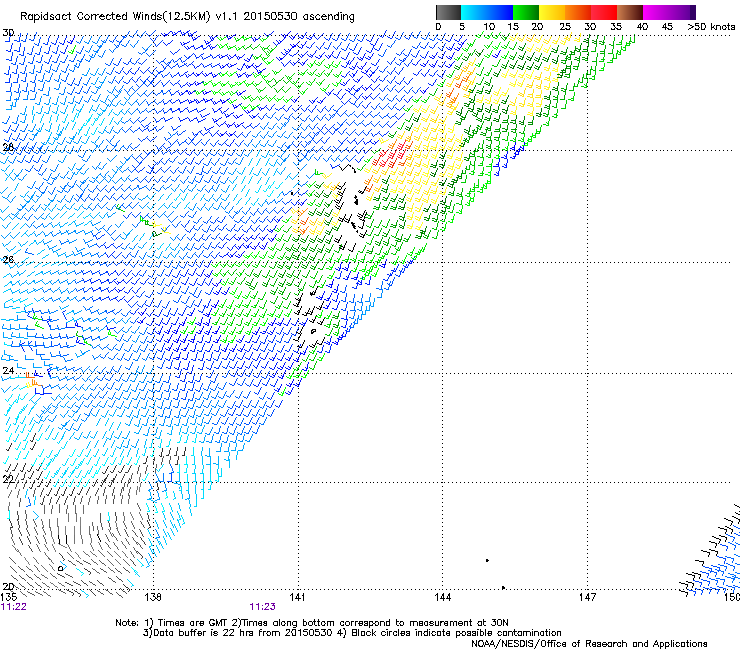Select the cyan-to-blue 5-15 knots legend gradient
This screenshot has height=650, width=740.
487,12
